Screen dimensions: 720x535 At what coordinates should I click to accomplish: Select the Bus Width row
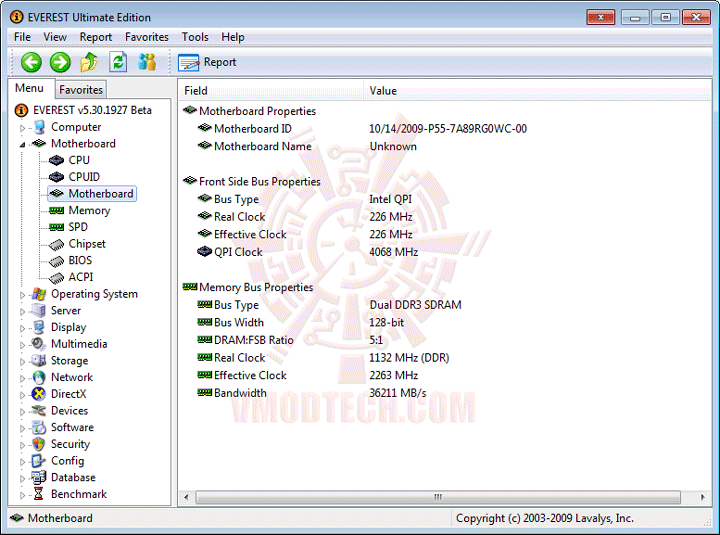(x=300, y=323)
